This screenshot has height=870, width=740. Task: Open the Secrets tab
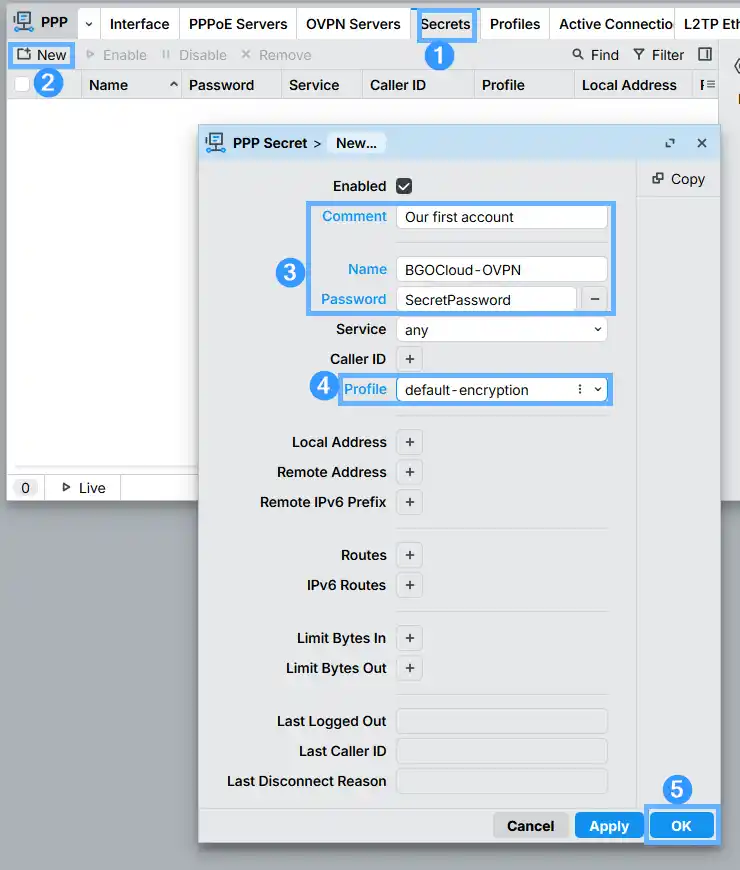click(x=445, y=24)
